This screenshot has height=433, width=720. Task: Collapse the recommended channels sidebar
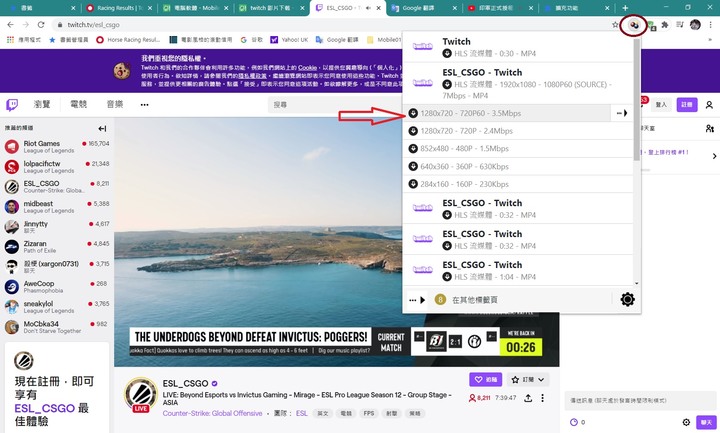coord(102,129)
